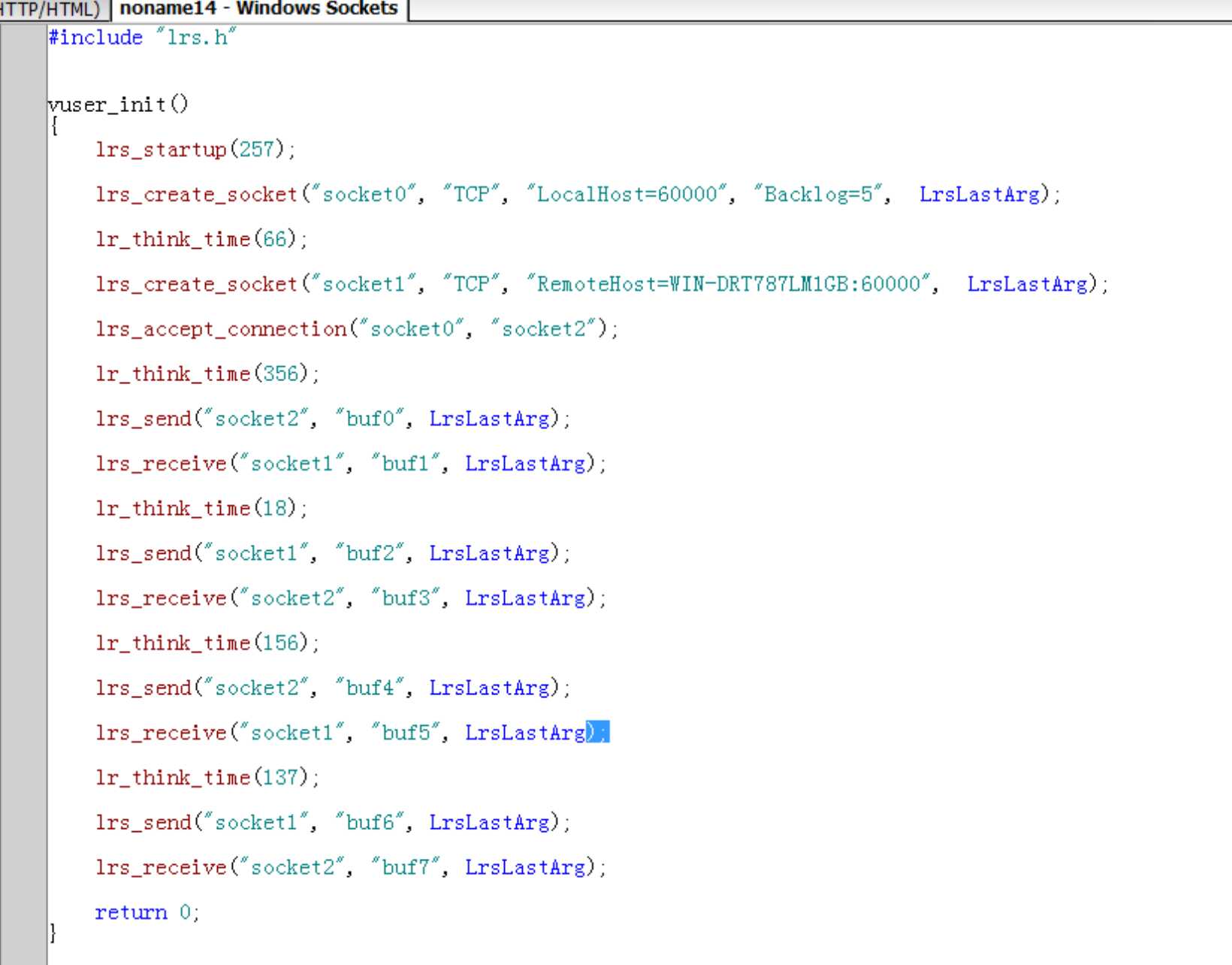Click the lrs_create_socket line for "socket0"
The width and height of the screenshot is (1232, 965).
[578, 194]
